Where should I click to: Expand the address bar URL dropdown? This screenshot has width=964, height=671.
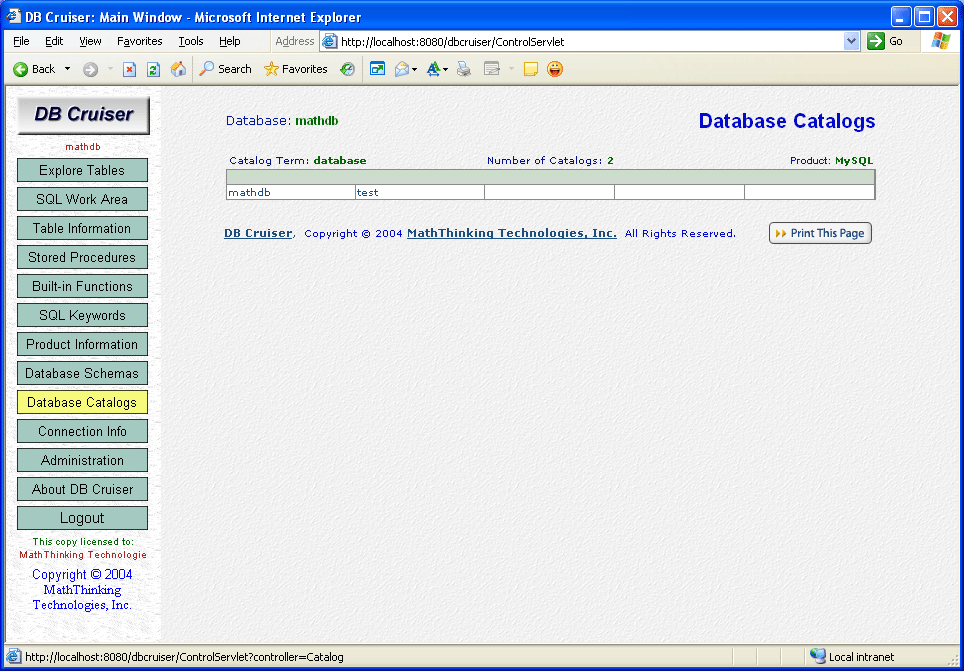[851, 41]
